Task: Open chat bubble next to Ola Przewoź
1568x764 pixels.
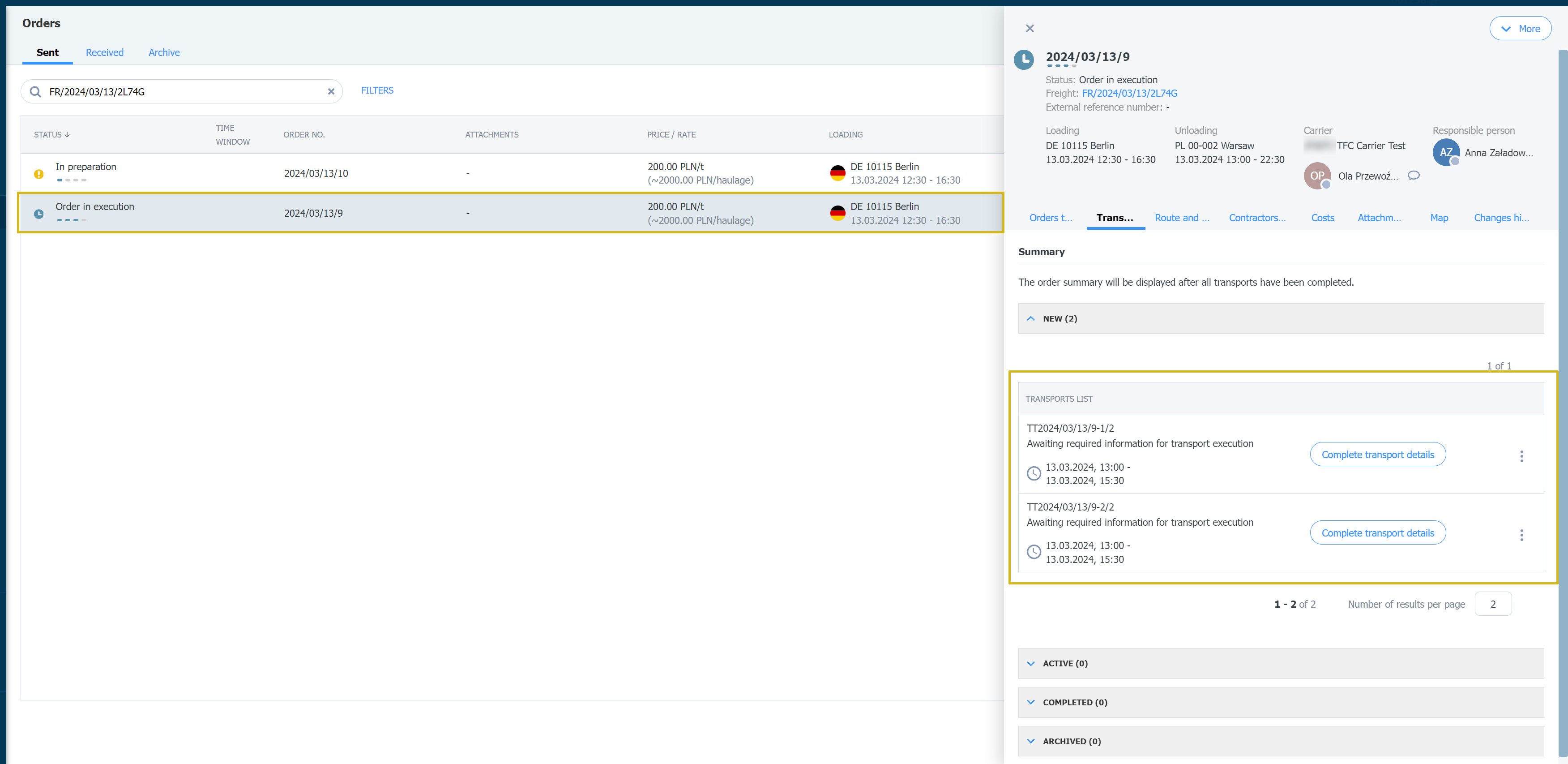Action: coord(1414,175)
